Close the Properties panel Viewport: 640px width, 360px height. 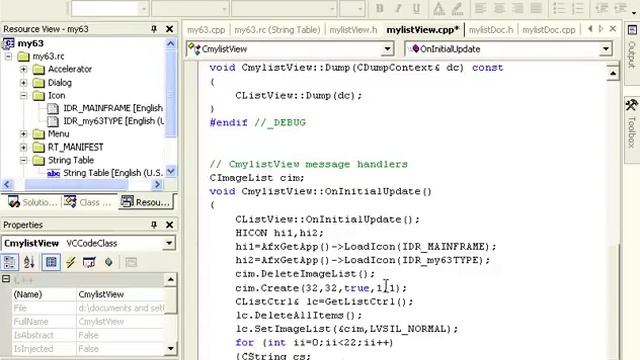pos(169,225)
